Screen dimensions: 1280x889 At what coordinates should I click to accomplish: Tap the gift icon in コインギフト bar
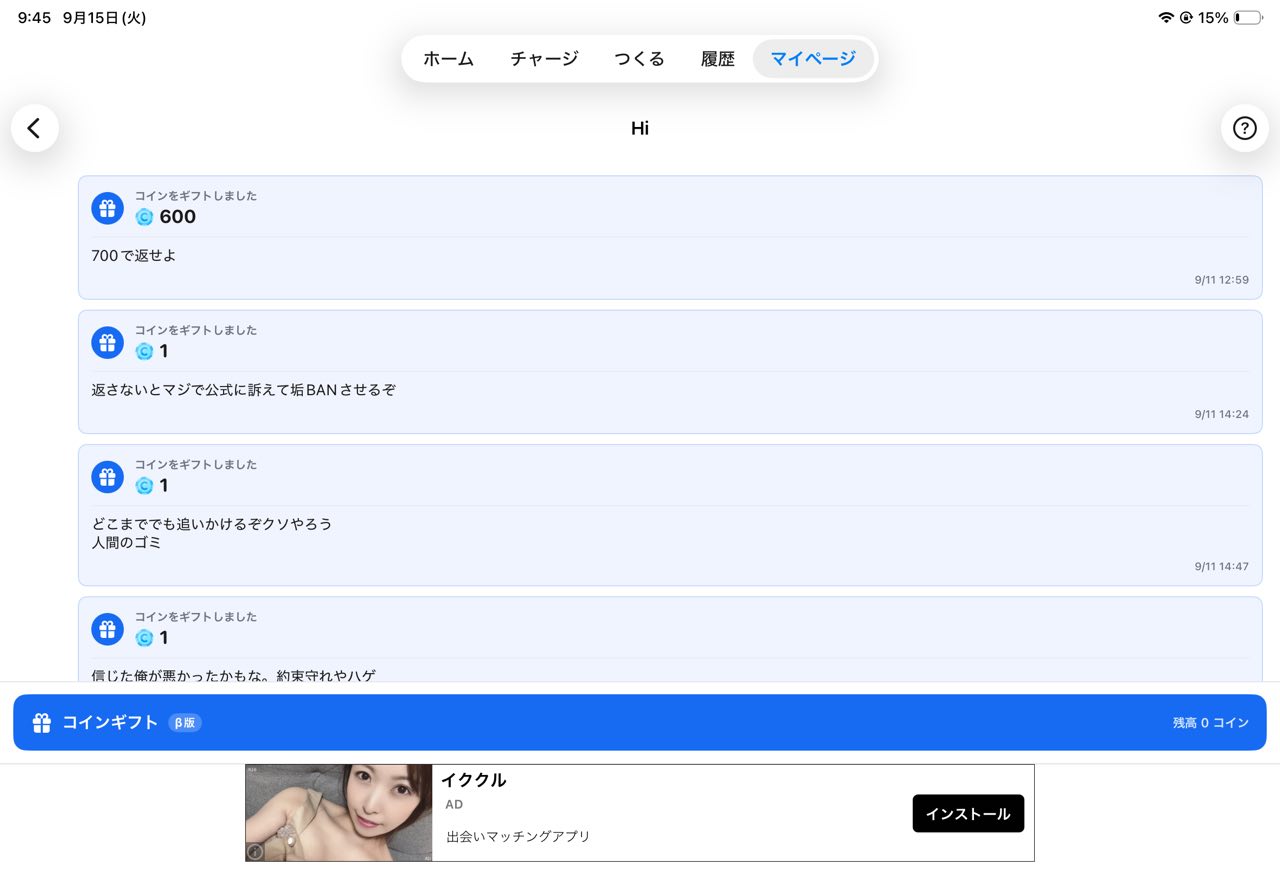click(x=42, y=722)
